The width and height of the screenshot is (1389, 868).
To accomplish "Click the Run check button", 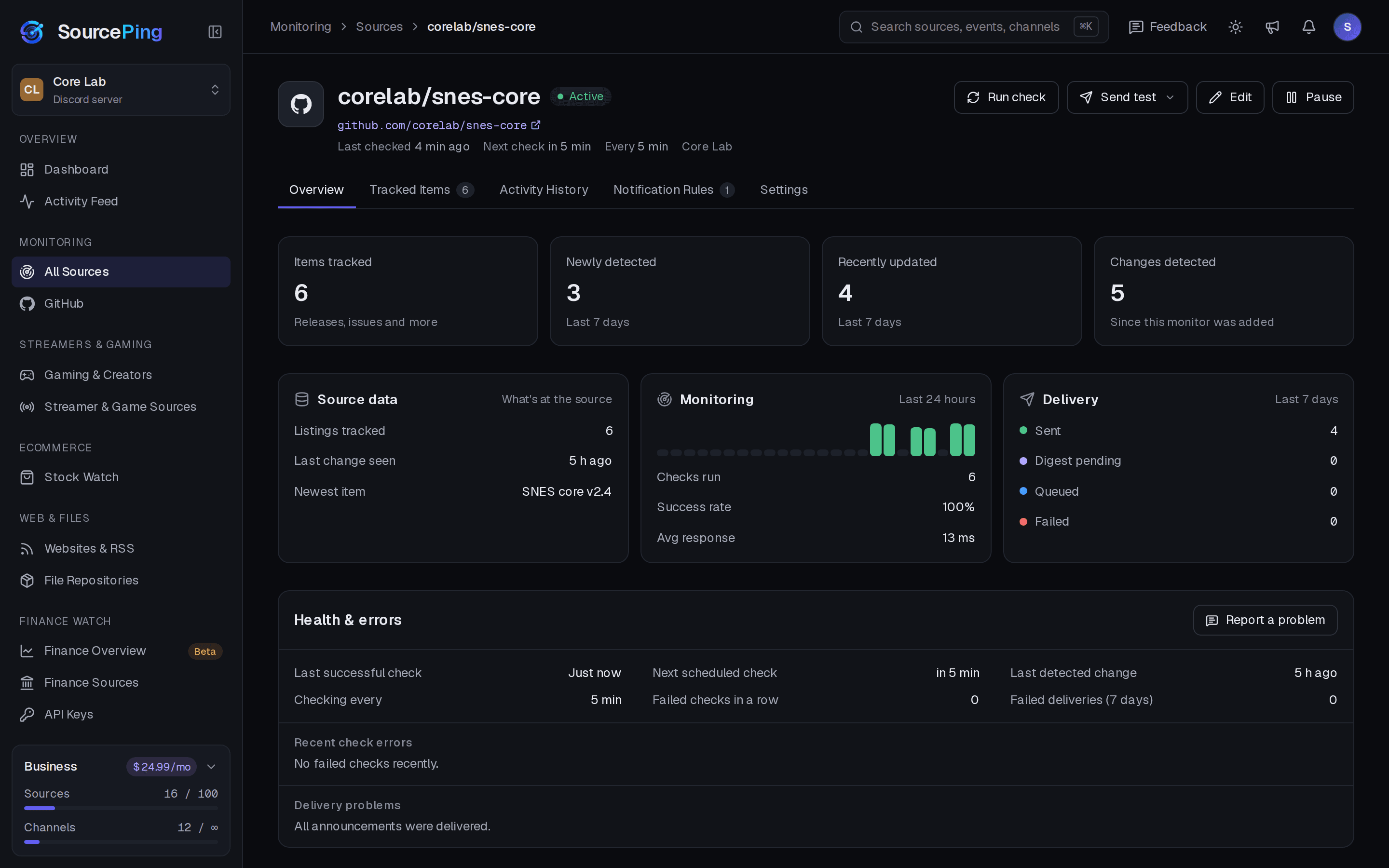I will click(1006, 97).
